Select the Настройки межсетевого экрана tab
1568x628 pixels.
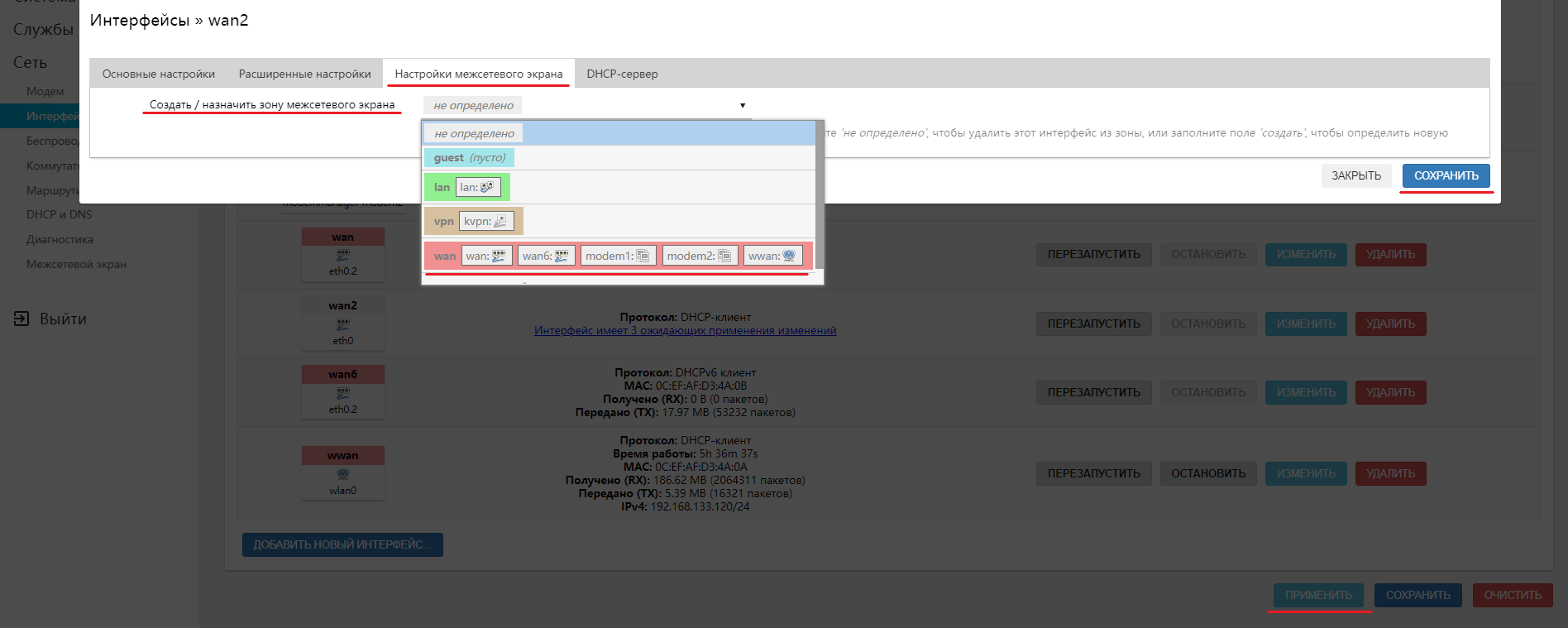(479, 74)
